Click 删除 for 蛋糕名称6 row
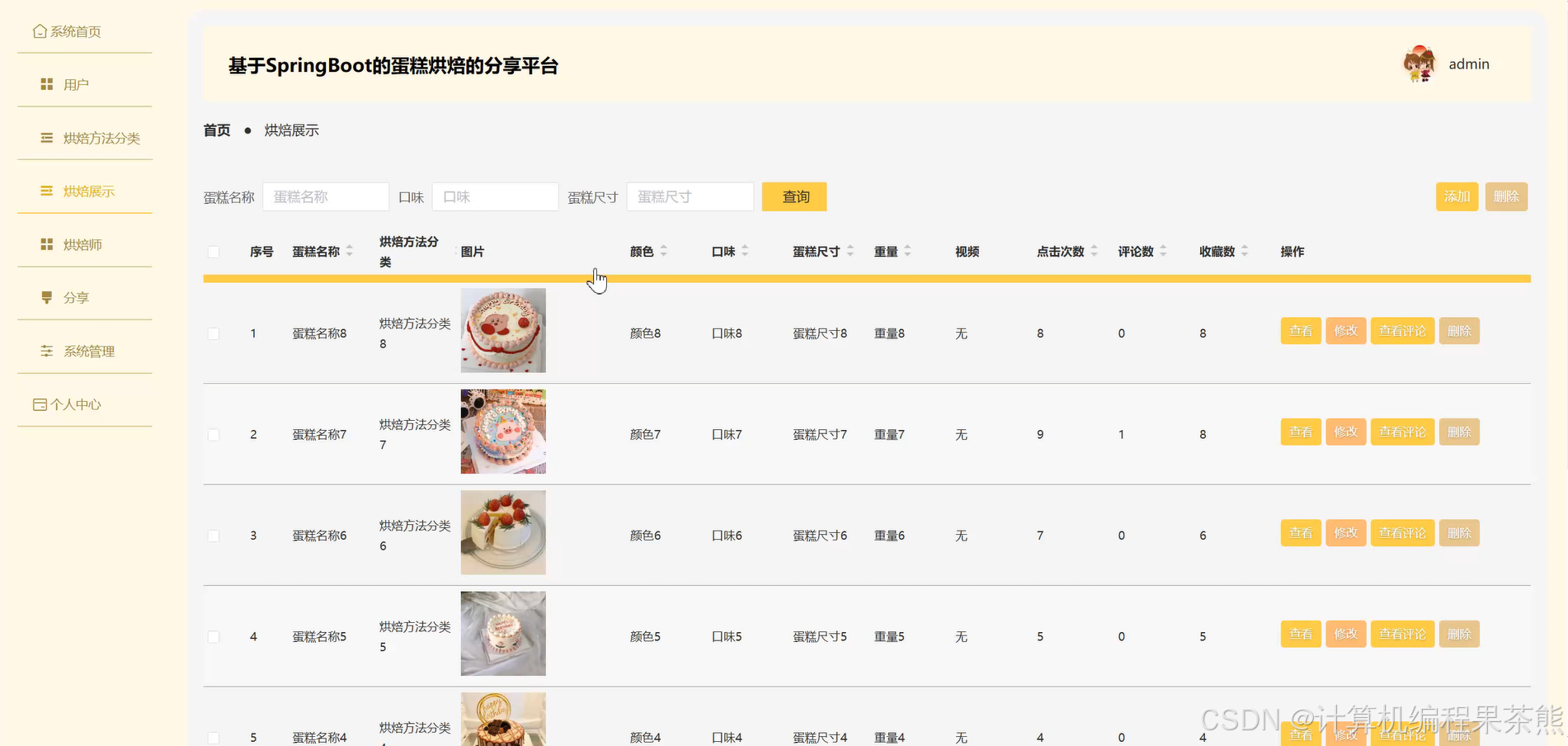 (x=1459, y=533)
